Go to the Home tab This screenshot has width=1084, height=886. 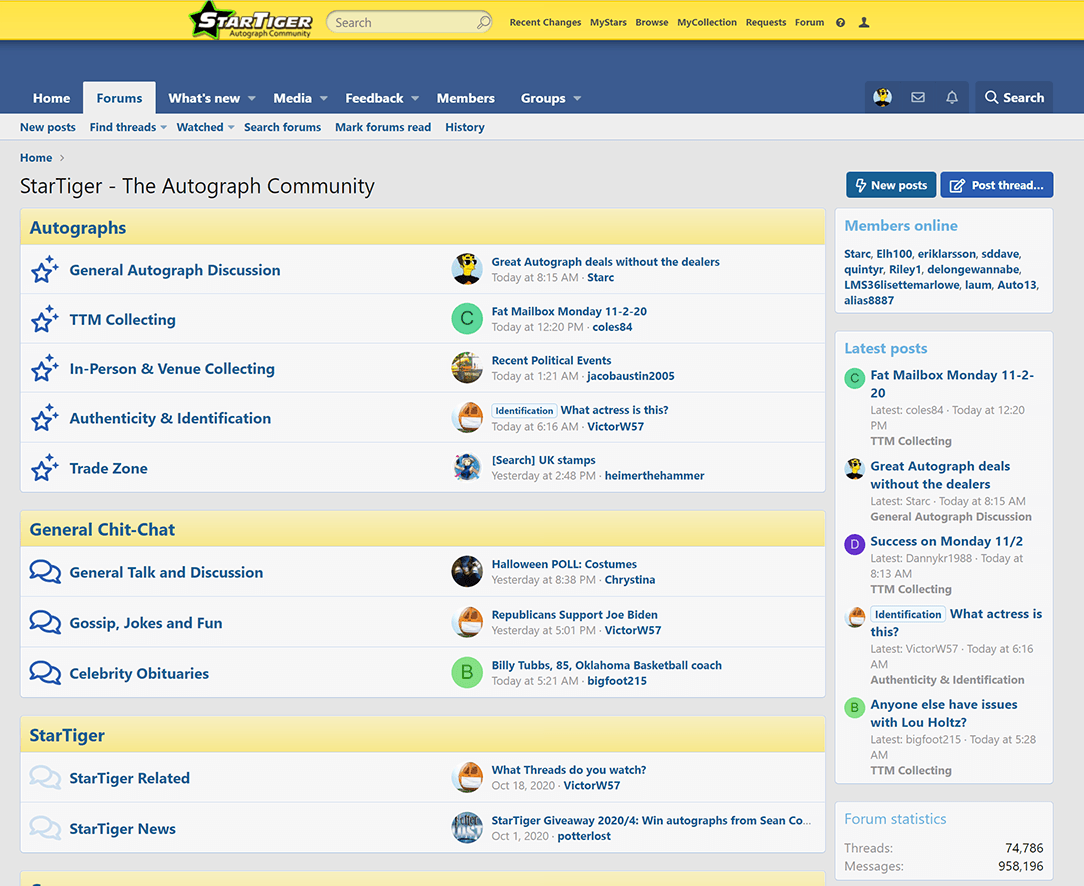tap(51, 98)
